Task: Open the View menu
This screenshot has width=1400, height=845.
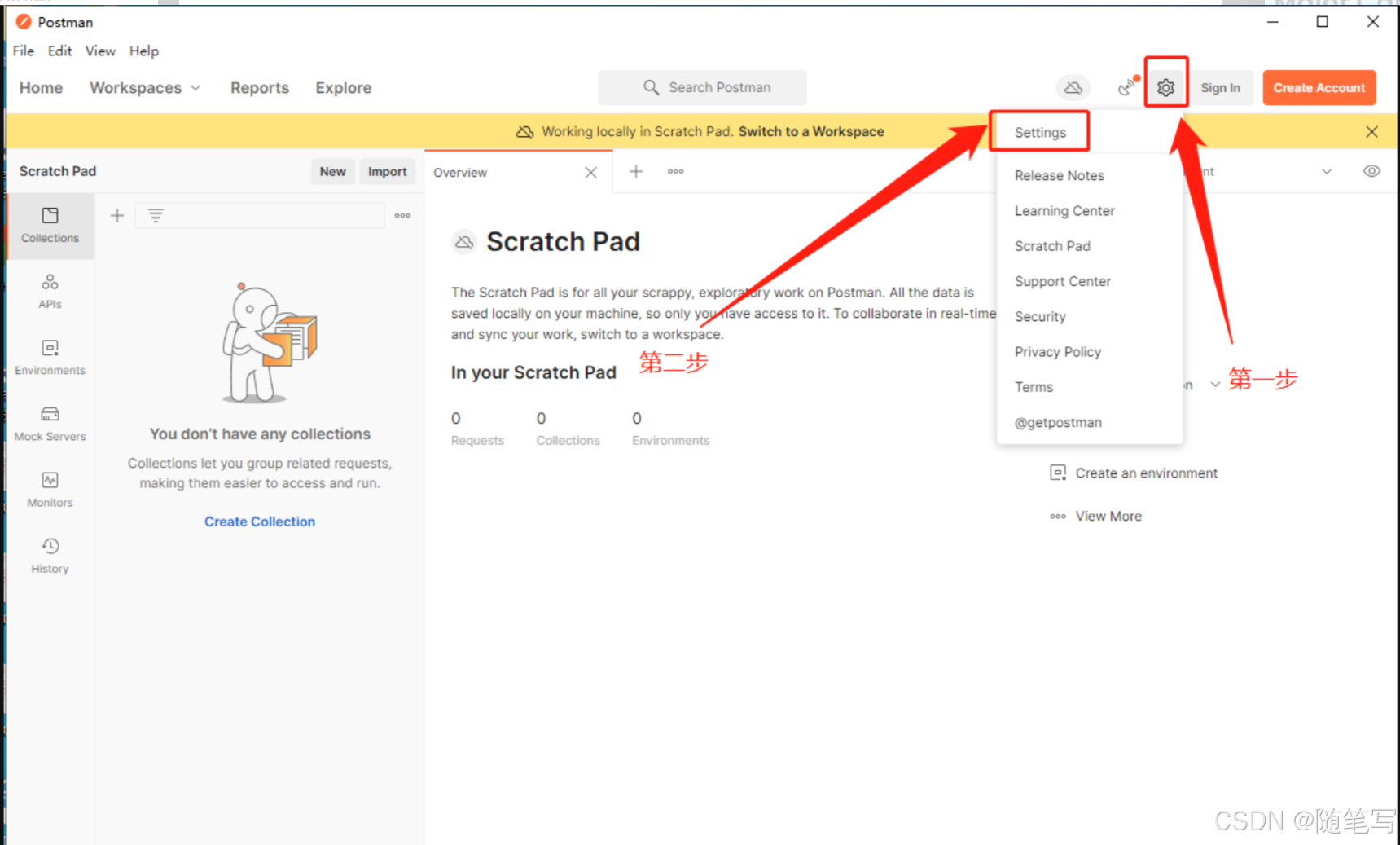Action: point(100,51)
